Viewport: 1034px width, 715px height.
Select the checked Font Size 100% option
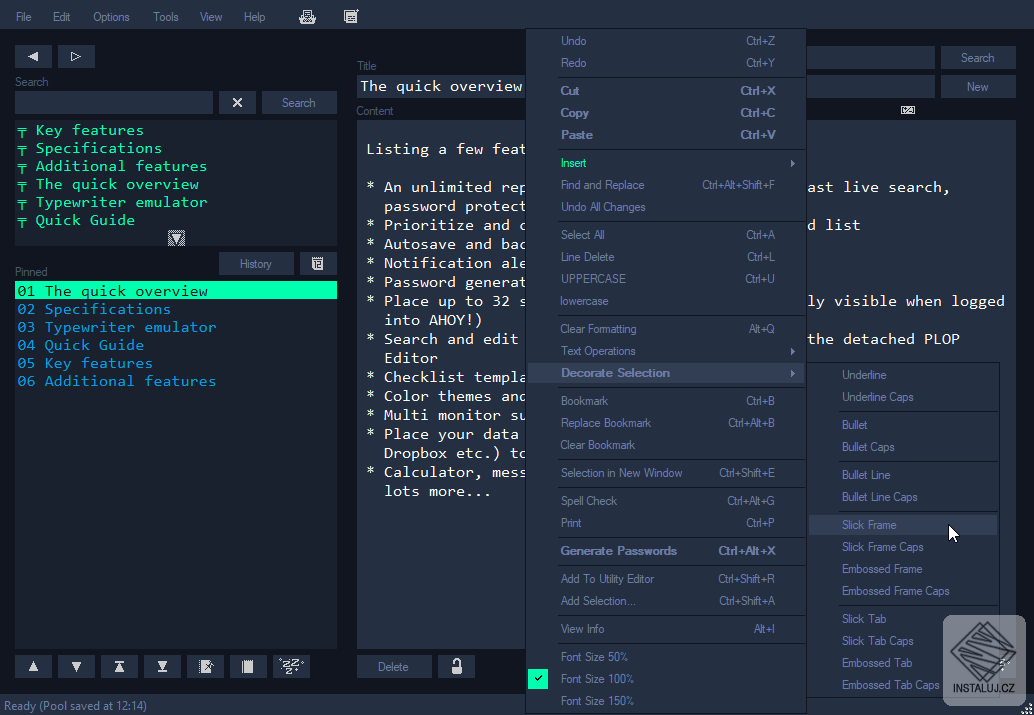pyautogui.click(x=597, y=679)
